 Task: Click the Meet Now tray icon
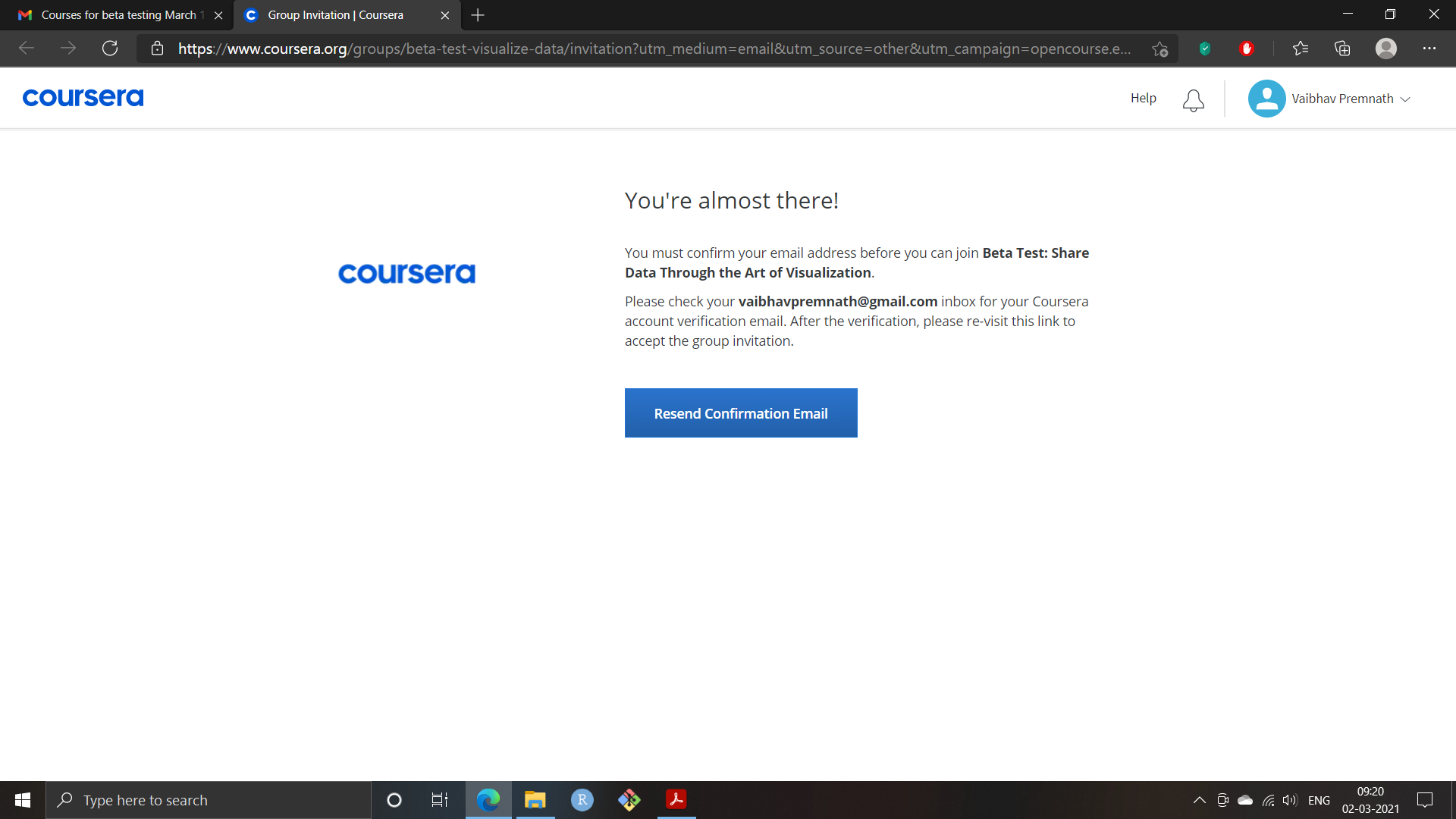(x=1222, y=800)
